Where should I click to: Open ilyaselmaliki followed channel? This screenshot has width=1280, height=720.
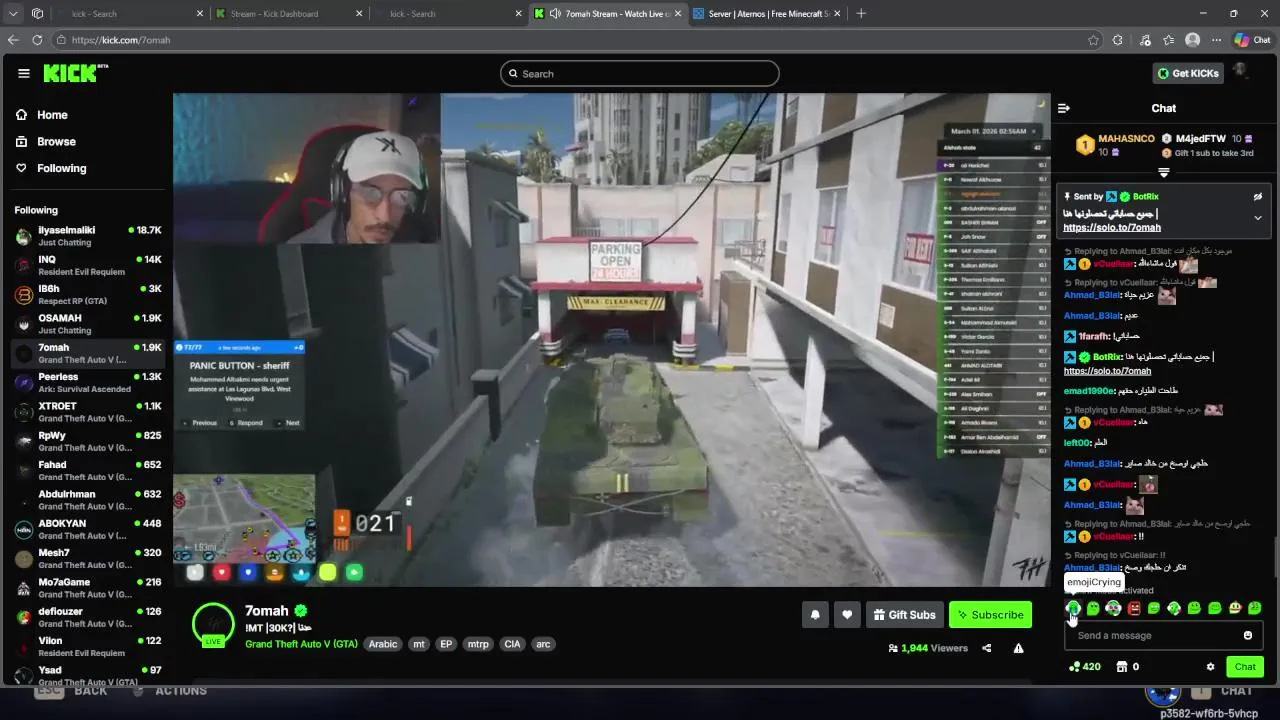tap(88, 236)
